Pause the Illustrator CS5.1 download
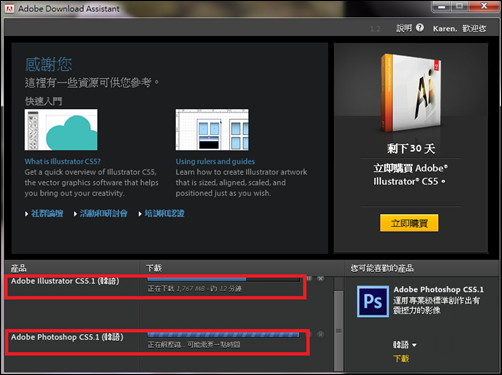Viewport: 502px width, 375px height. click(x=309, y=278)
